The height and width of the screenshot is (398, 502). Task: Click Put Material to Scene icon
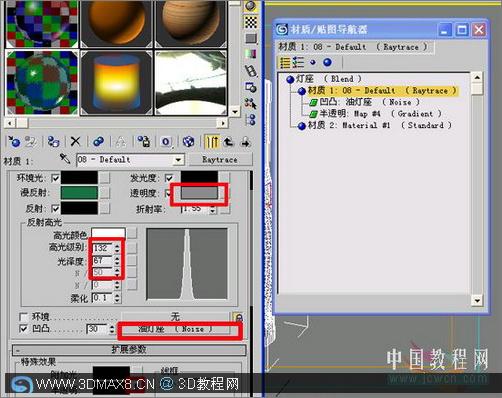tap(31, 142)
